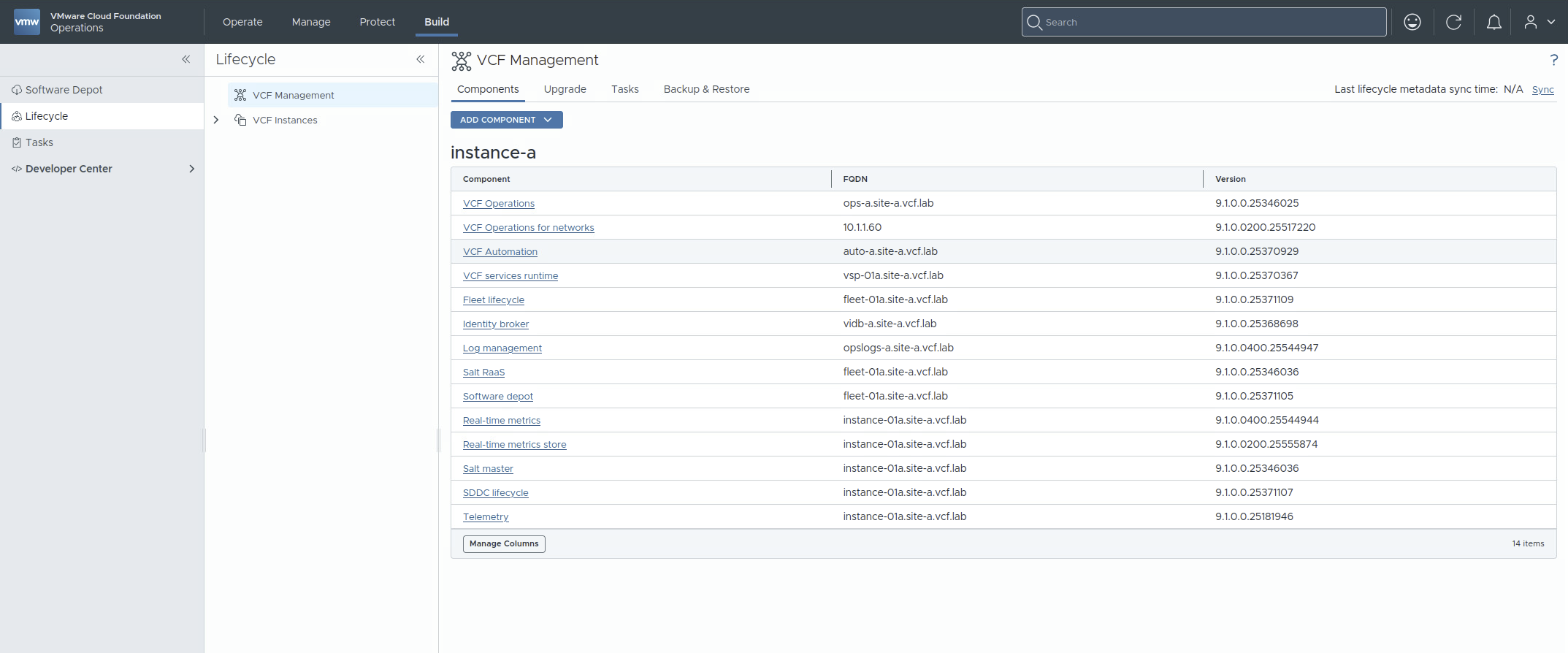Image resolution: width=1568 pixels, height=653 pixels.
Task: Open the SDDC lifecycle link
Action: 496,493
